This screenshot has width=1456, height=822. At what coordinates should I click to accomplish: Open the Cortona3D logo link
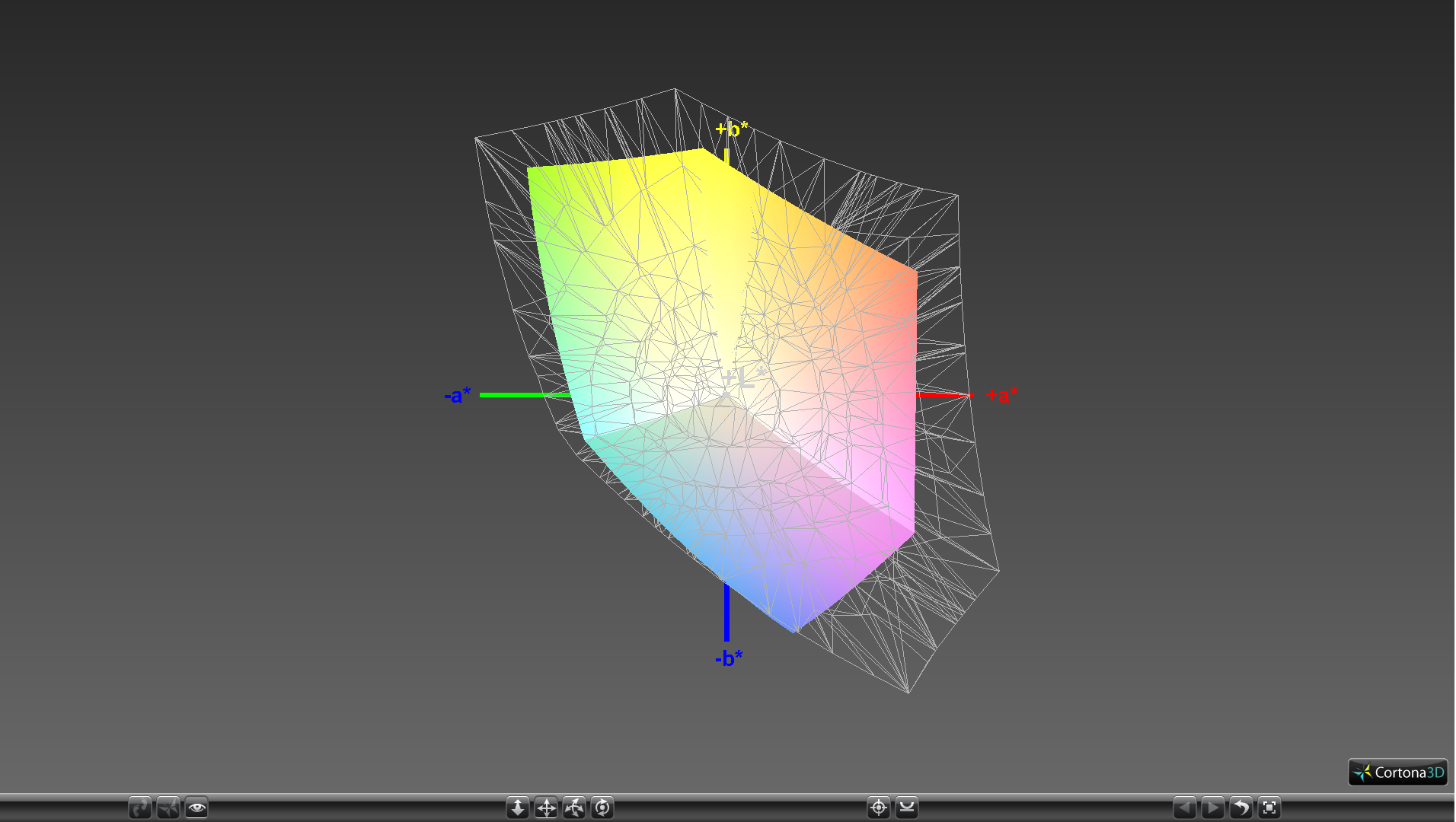[x=1398, y=773]
